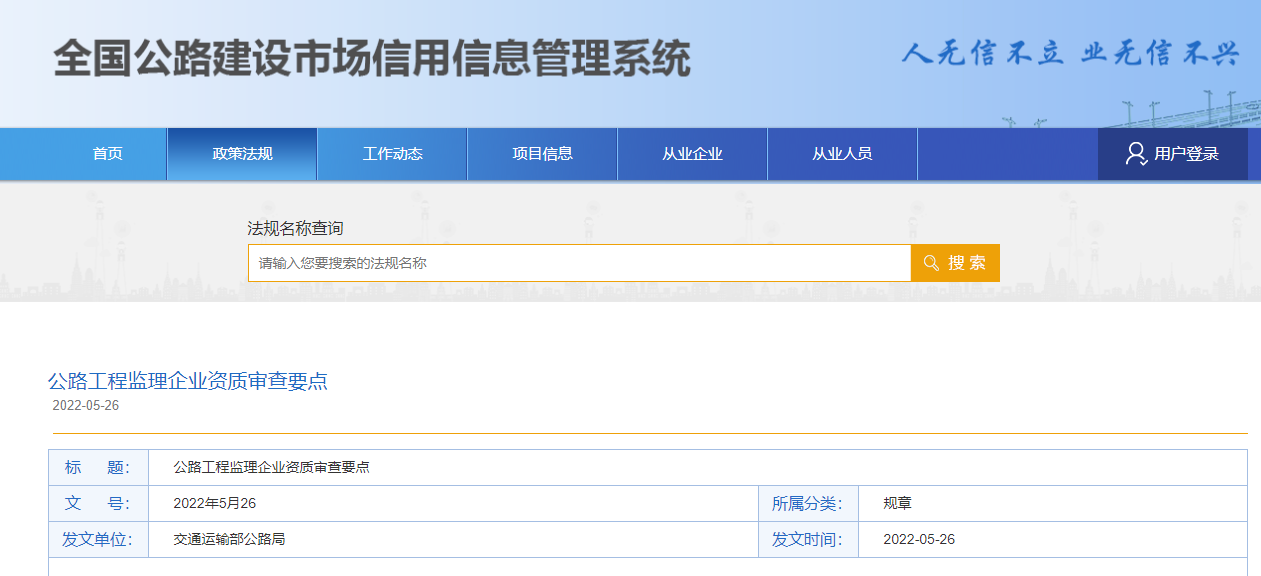Click the 用户登录 text to sign in
The image size is (1261, 576).
coord(1186,154)
